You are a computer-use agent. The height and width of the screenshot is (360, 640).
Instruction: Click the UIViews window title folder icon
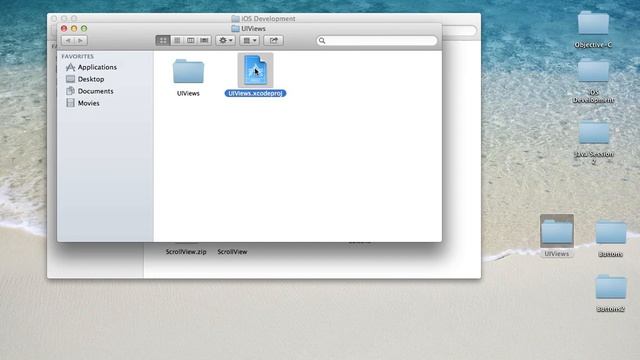point(235,29)
